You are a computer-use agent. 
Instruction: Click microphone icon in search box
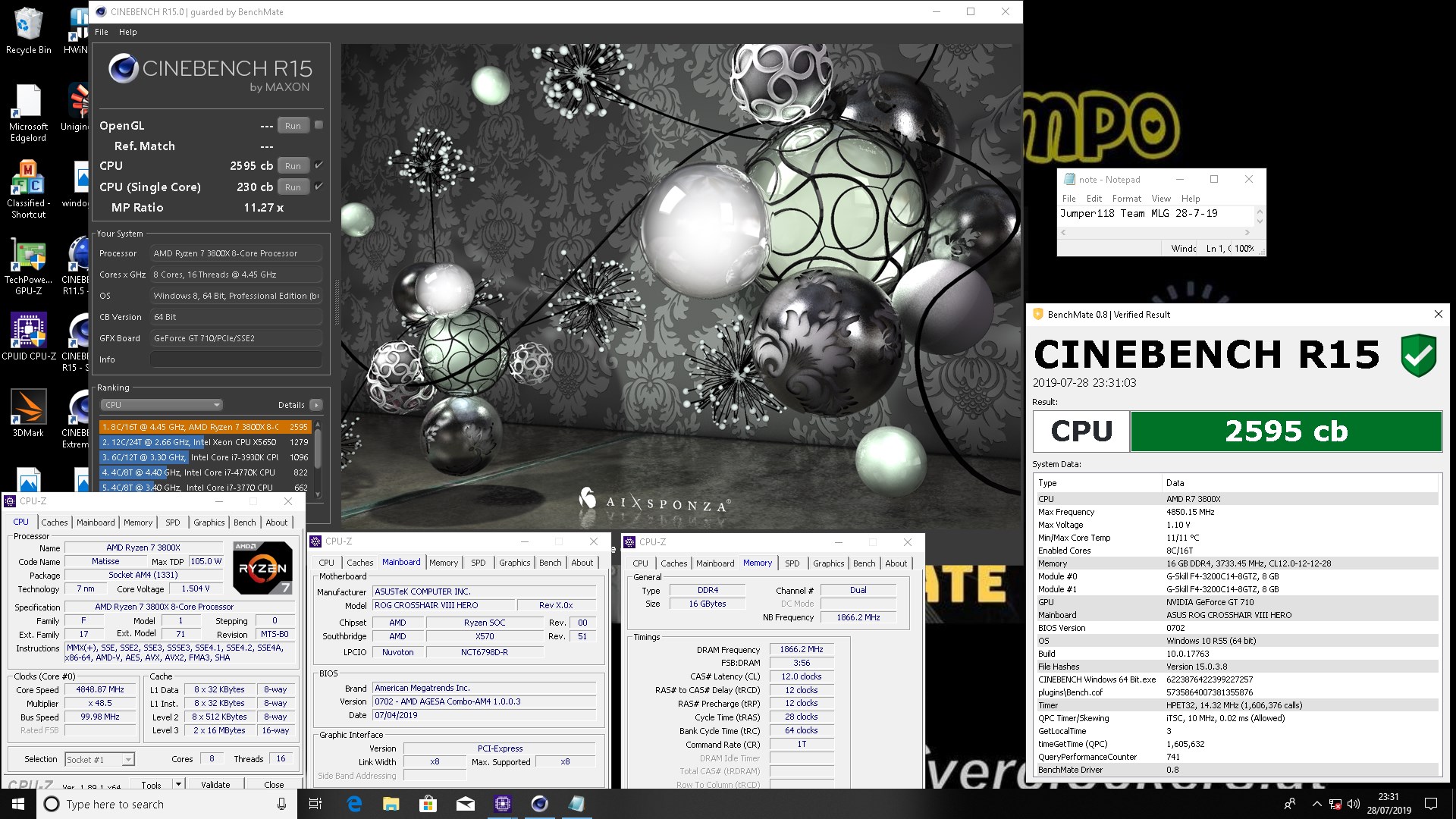point(281,804)
